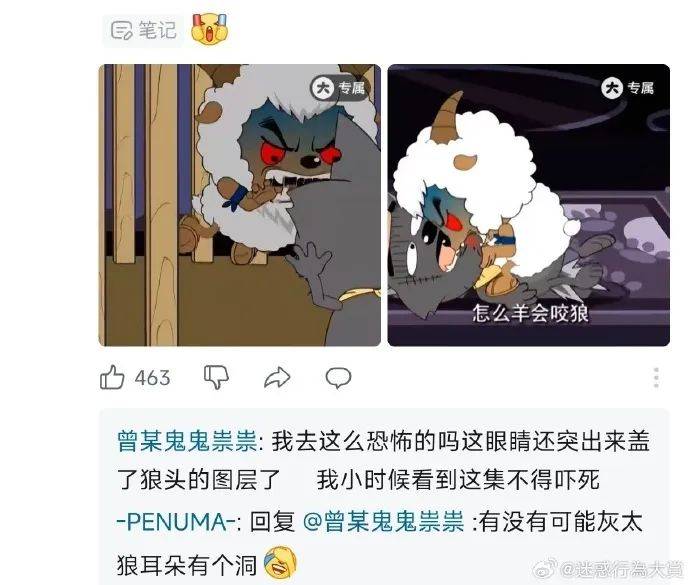The height and width of the screenshot is (585, 690).
Task: Open the right thumbnail captioned 怎么羊会咬狼
Action: [x=529, y=205]
